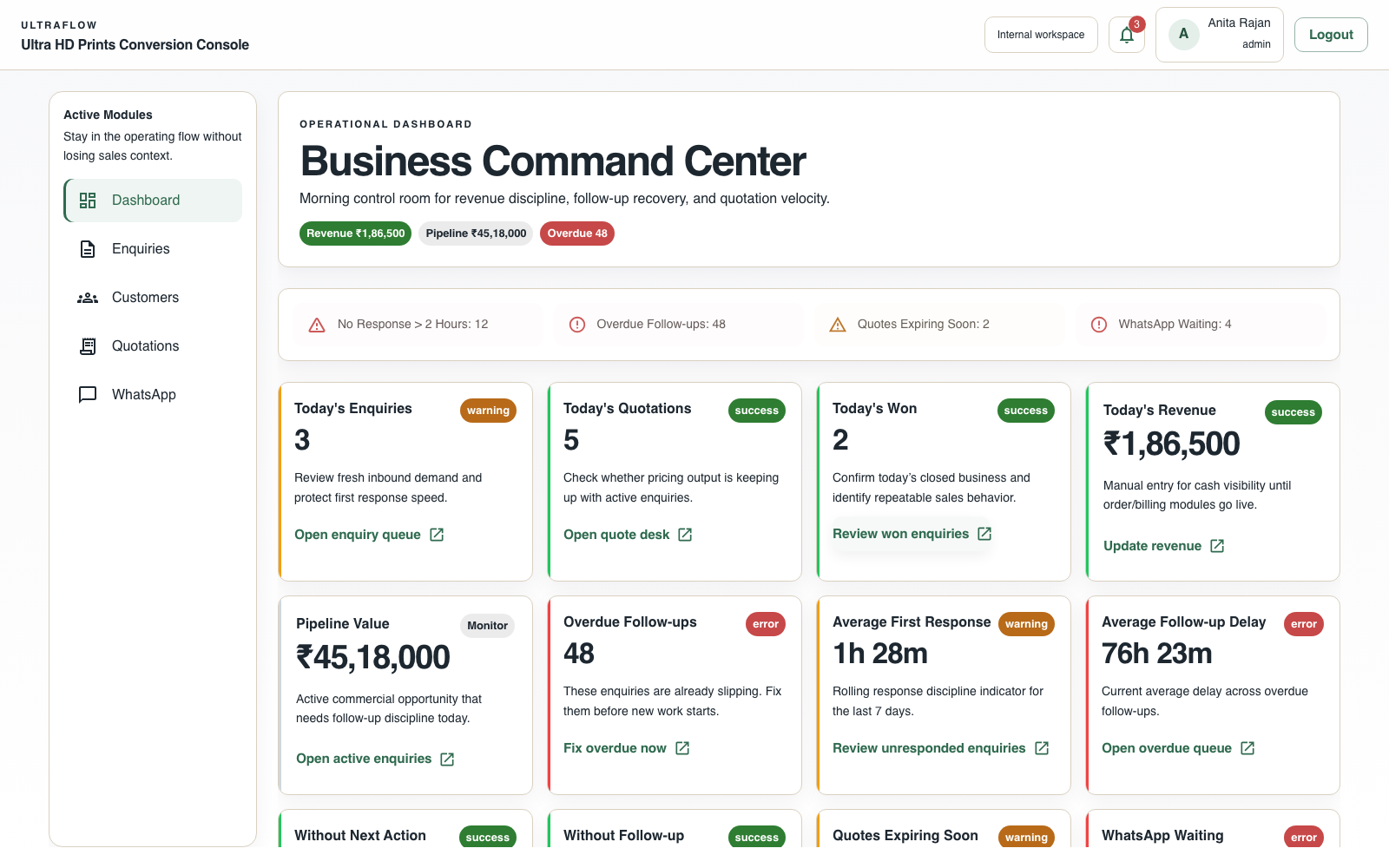1389x868 pixels.
Task: Open the Internal workspace button
Action: [1041, 35]
